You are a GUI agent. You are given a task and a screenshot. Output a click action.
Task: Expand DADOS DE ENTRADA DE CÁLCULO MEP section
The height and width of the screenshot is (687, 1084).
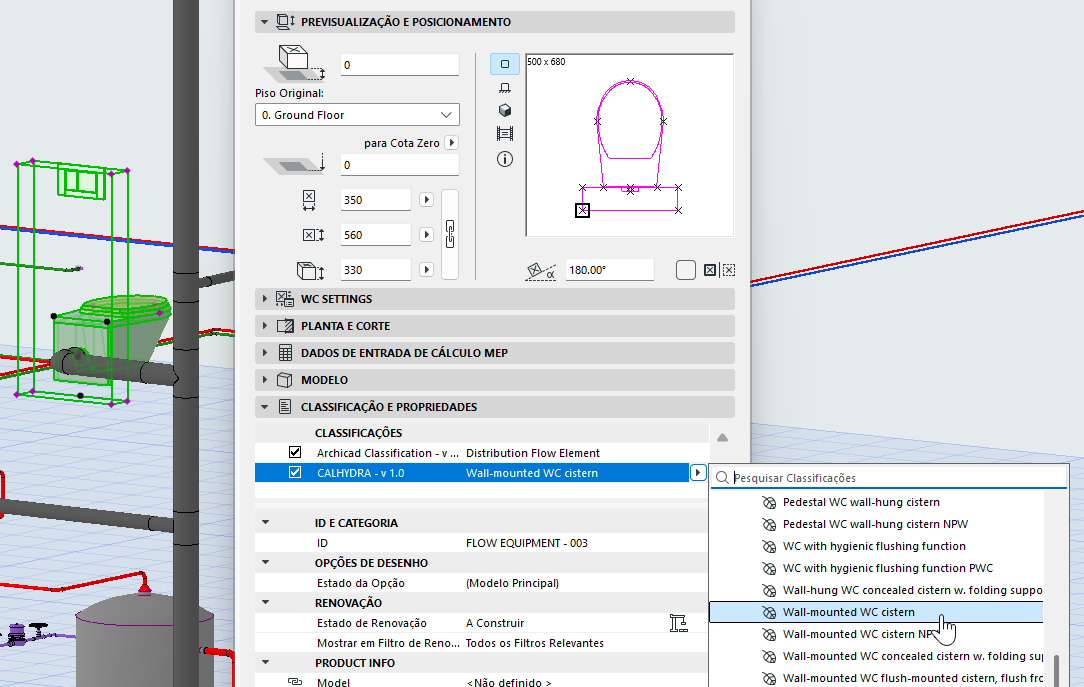264,353
